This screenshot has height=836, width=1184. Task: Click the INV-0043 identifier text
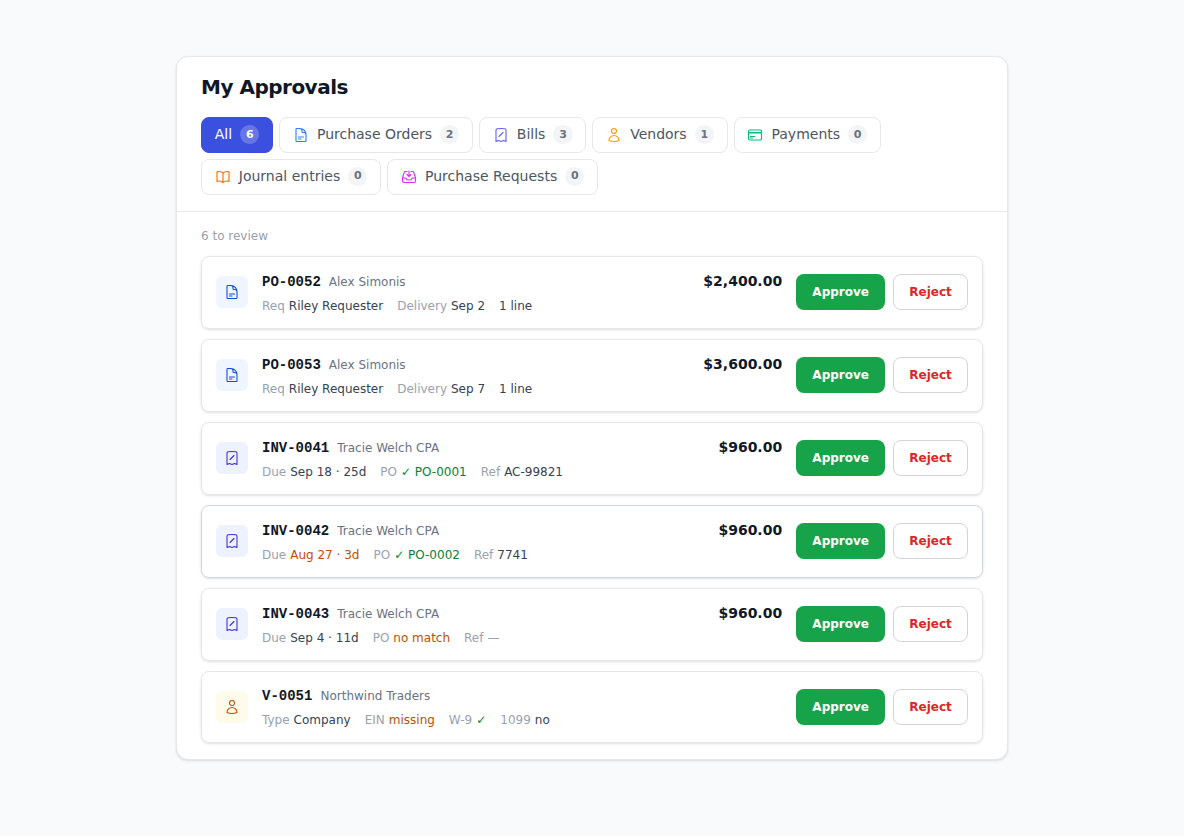(295, 614)
